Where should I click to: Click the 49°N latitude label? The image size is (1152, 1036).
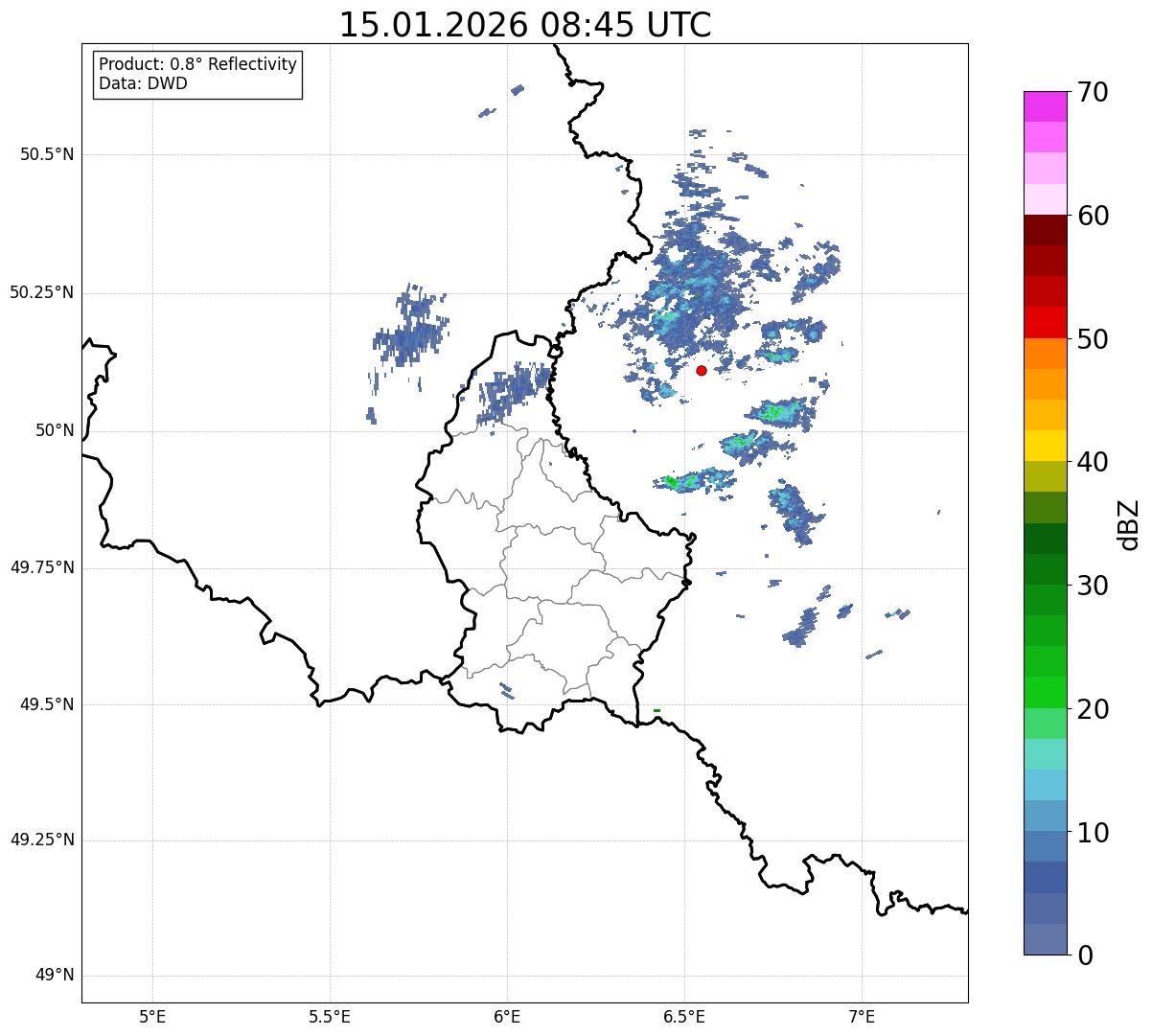coord(55,977)
